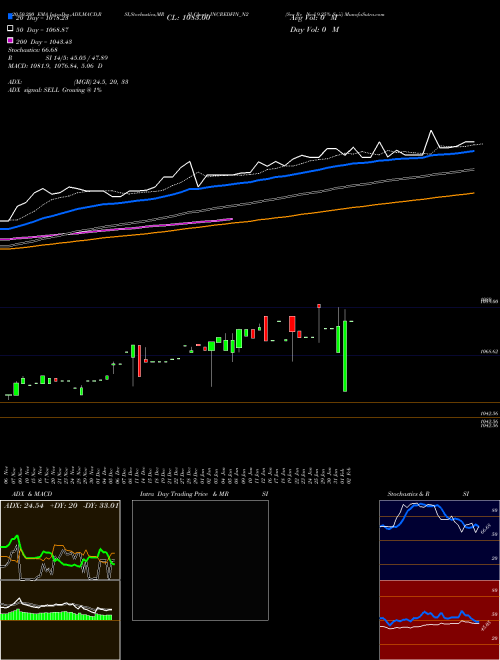500x660 pixels.
Task: Click the 'Avg Vol: 0 M' label
Action: pos(314,18)
